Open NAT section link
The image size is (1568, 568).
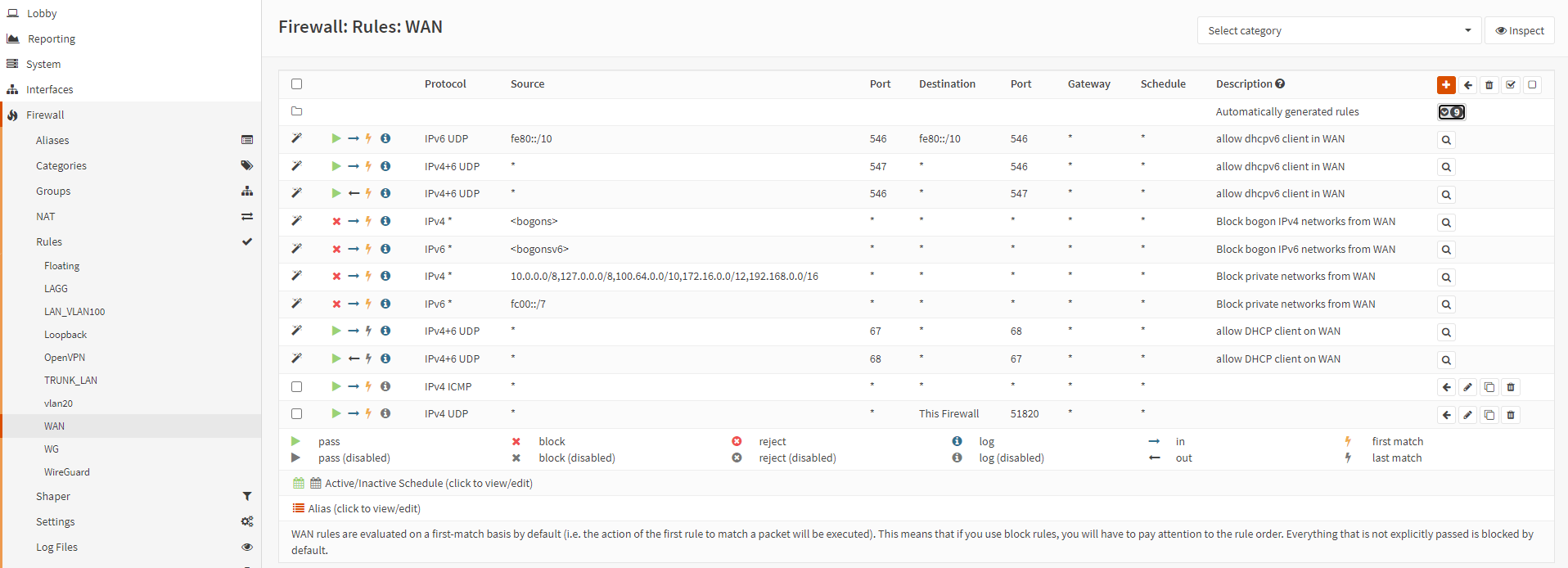tap(46, 216)
